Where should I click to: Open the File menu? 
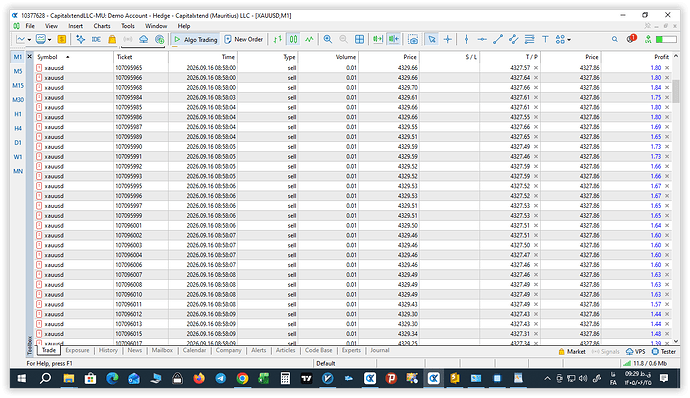coord(30,26)
